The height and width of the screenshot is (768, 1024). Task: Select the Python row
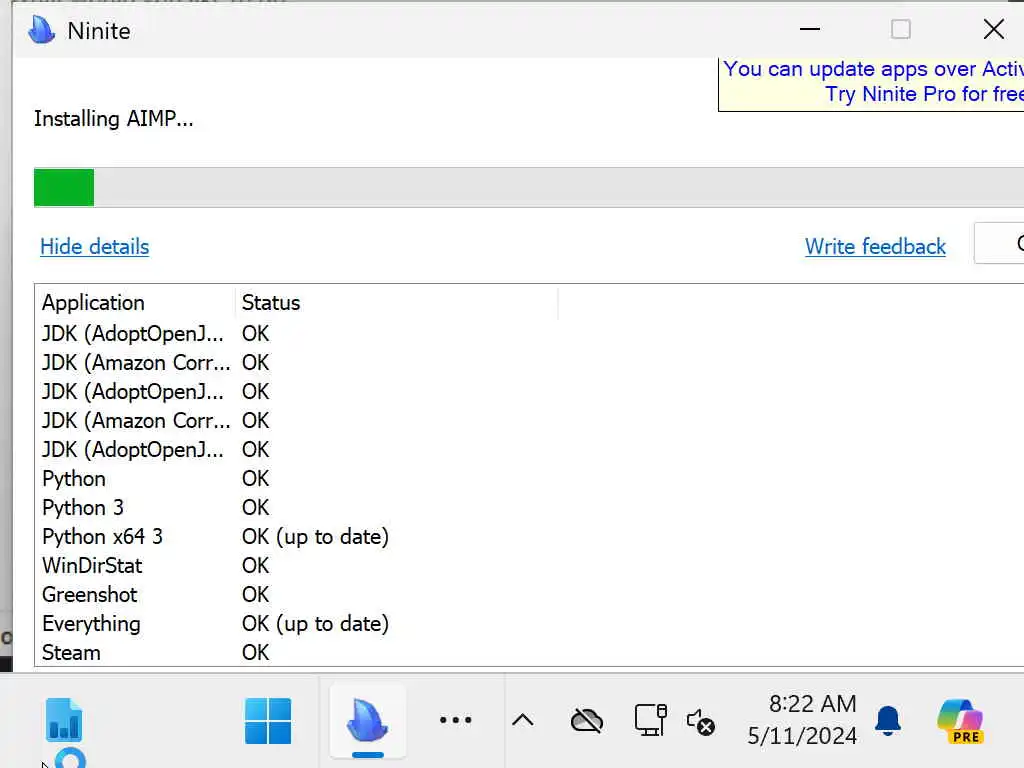(529, 479)
